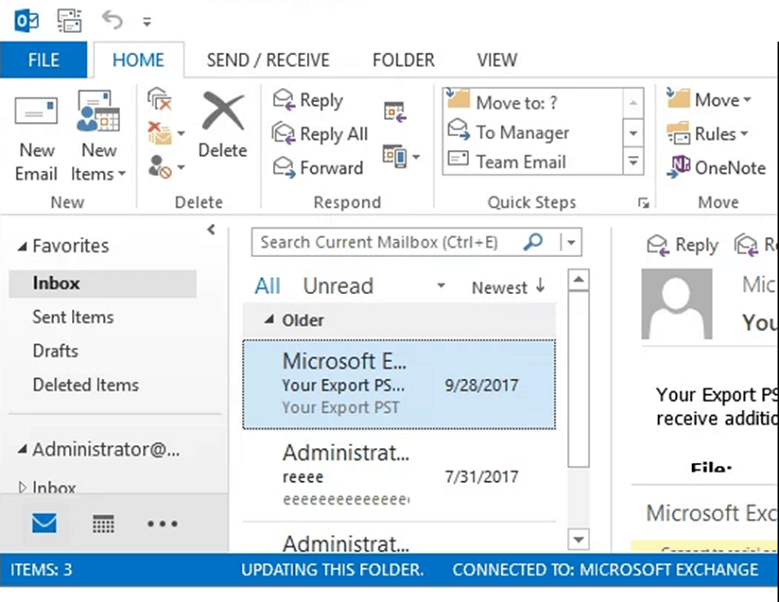Switch to the HOME ribbon tab

[138, 60]
